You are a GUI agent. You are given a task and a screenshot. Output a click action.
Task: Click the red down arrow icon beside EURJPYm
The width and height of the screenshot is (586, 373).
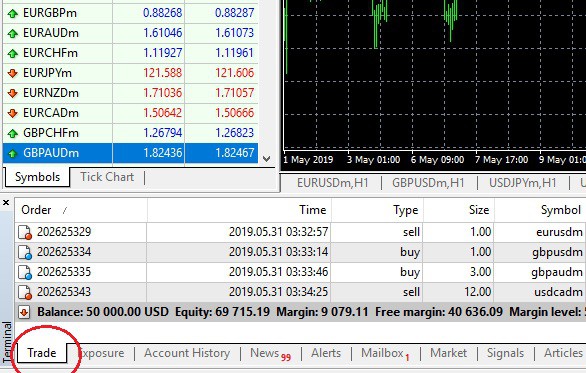pyautogui.click(x=13, y=73)
